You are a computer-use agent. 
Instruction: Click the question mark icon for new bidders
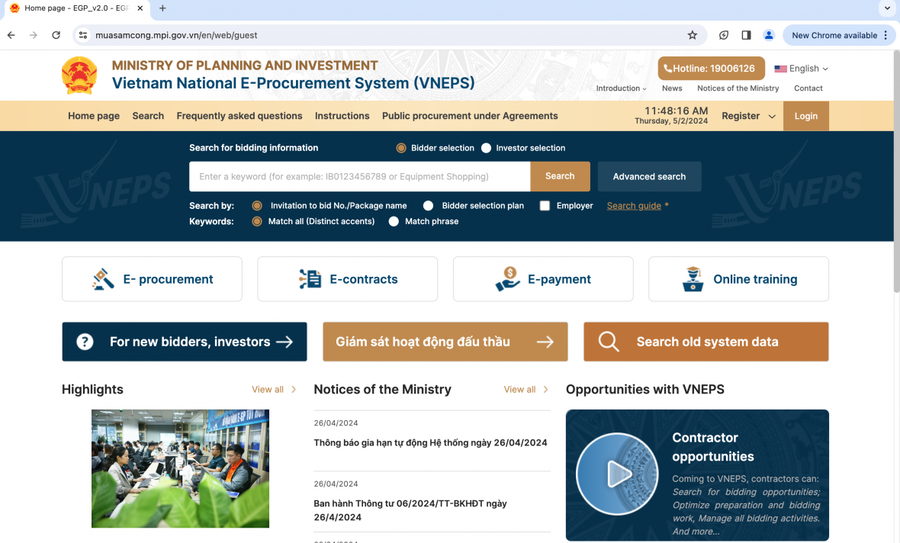point(85,342)
